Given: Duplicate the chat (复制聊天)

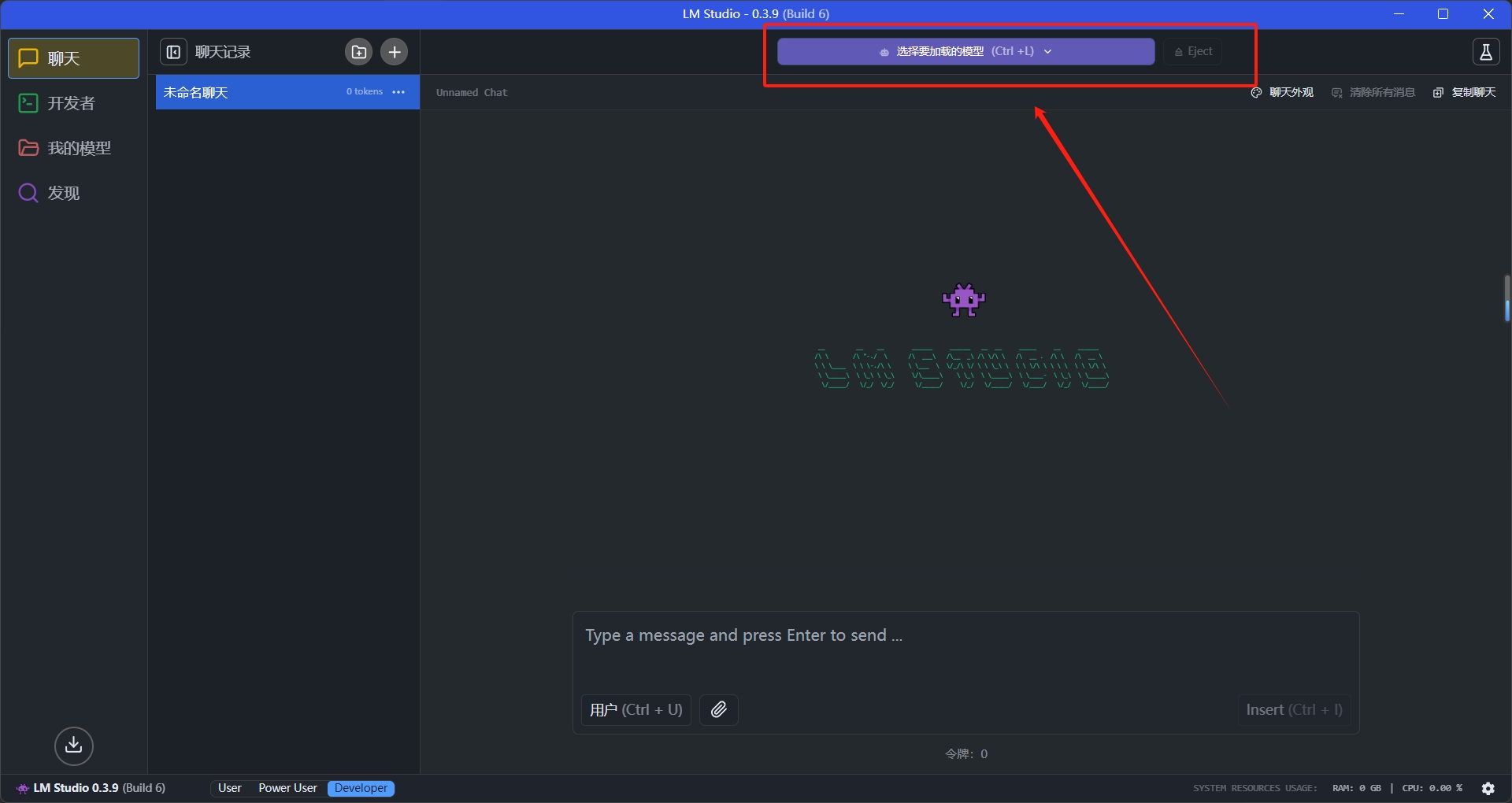Looking at the screenshot, I should [x=1465, y=93].
